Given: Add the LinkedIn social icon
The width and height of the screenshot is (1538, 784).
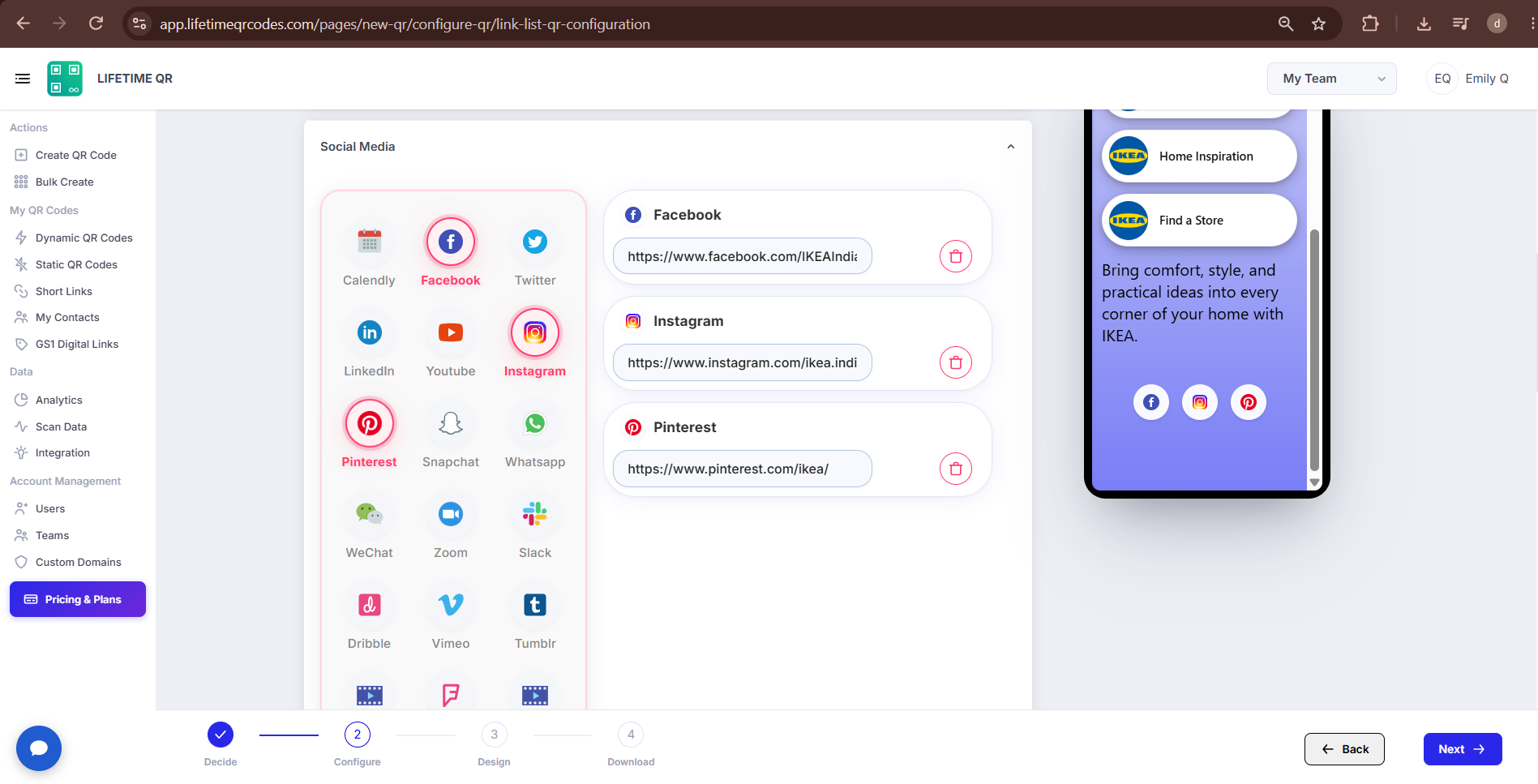Looking at the screenshot, I should 369,332.
